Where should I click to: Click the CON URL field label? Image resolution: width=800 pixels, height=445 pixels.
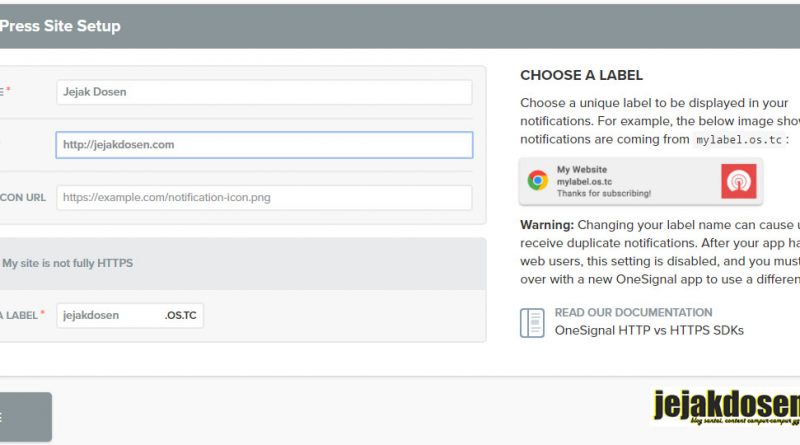point(23,197)
